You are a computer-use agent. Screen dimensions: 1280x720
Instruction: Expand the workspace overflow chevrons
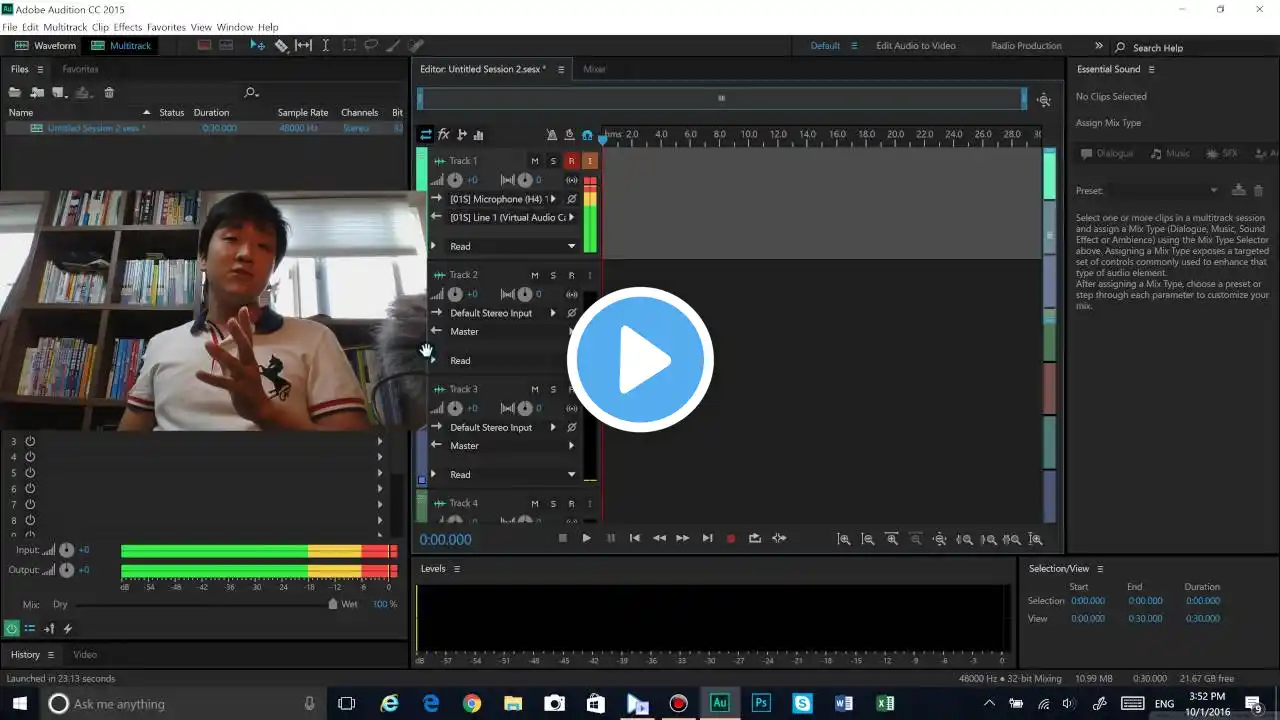(1098, 46)
